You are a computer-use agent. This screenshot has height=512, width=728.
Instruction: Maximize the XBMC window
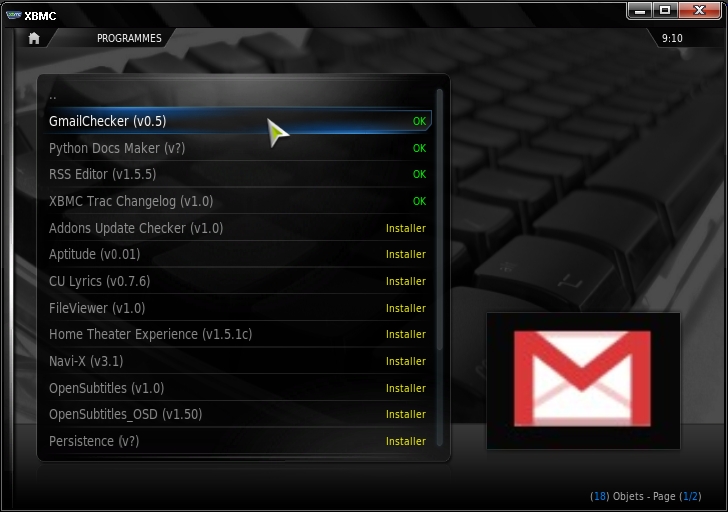click(665, 11)
